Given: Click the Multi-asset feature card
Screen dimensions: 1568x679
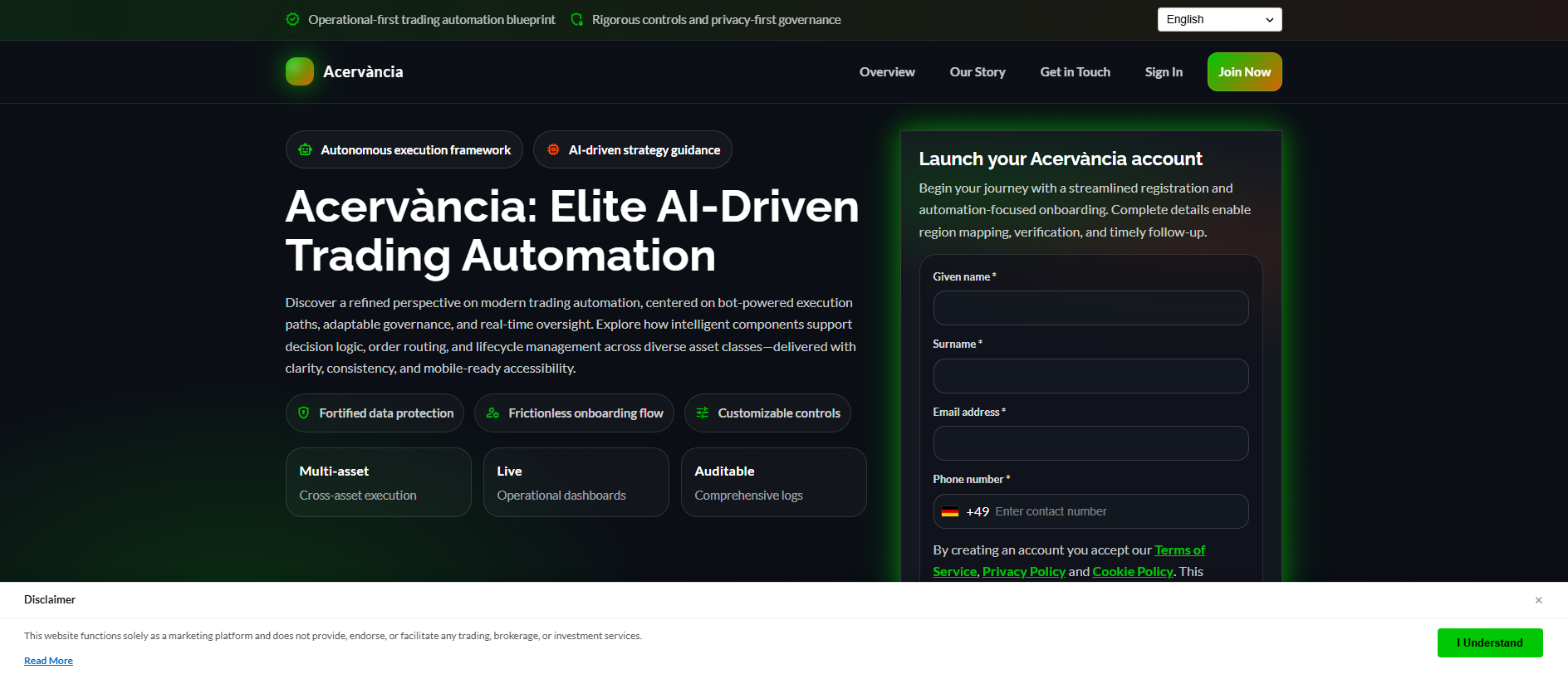Looking at the screenshot, I should (379, 482).
